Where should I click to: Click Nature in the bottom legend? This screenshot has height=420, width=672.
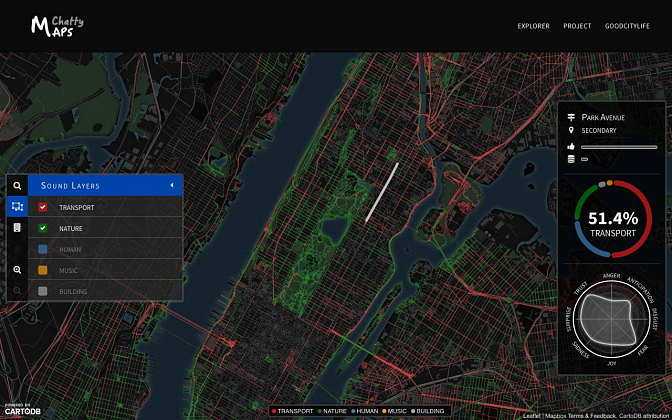coord(332,411)
